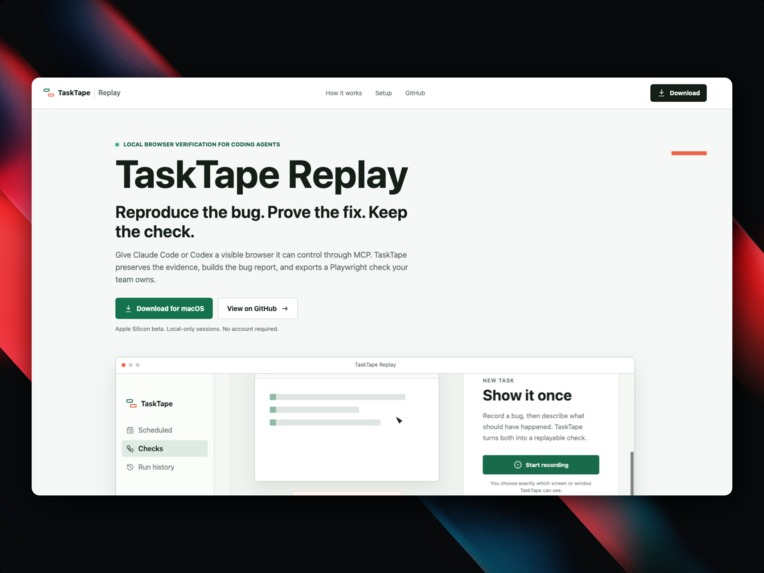The image size is (764, 573).
Task: Click the dark Download button in header
Action: pos(678,93)
